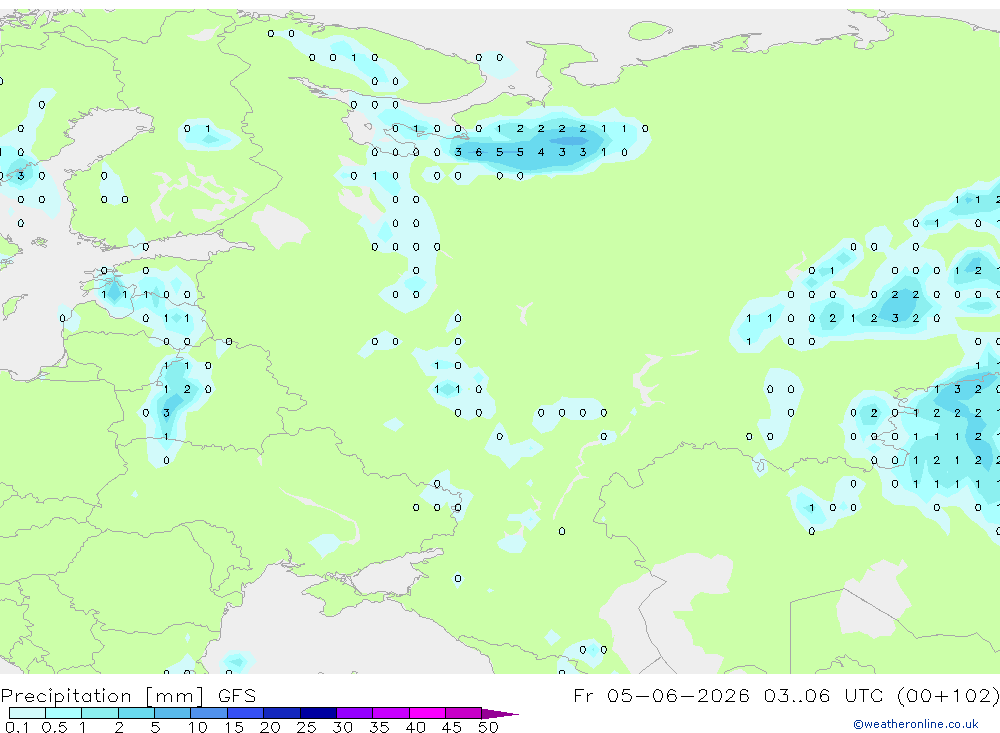Select the 45–50 mm legend swatch

tap(464, 713)
